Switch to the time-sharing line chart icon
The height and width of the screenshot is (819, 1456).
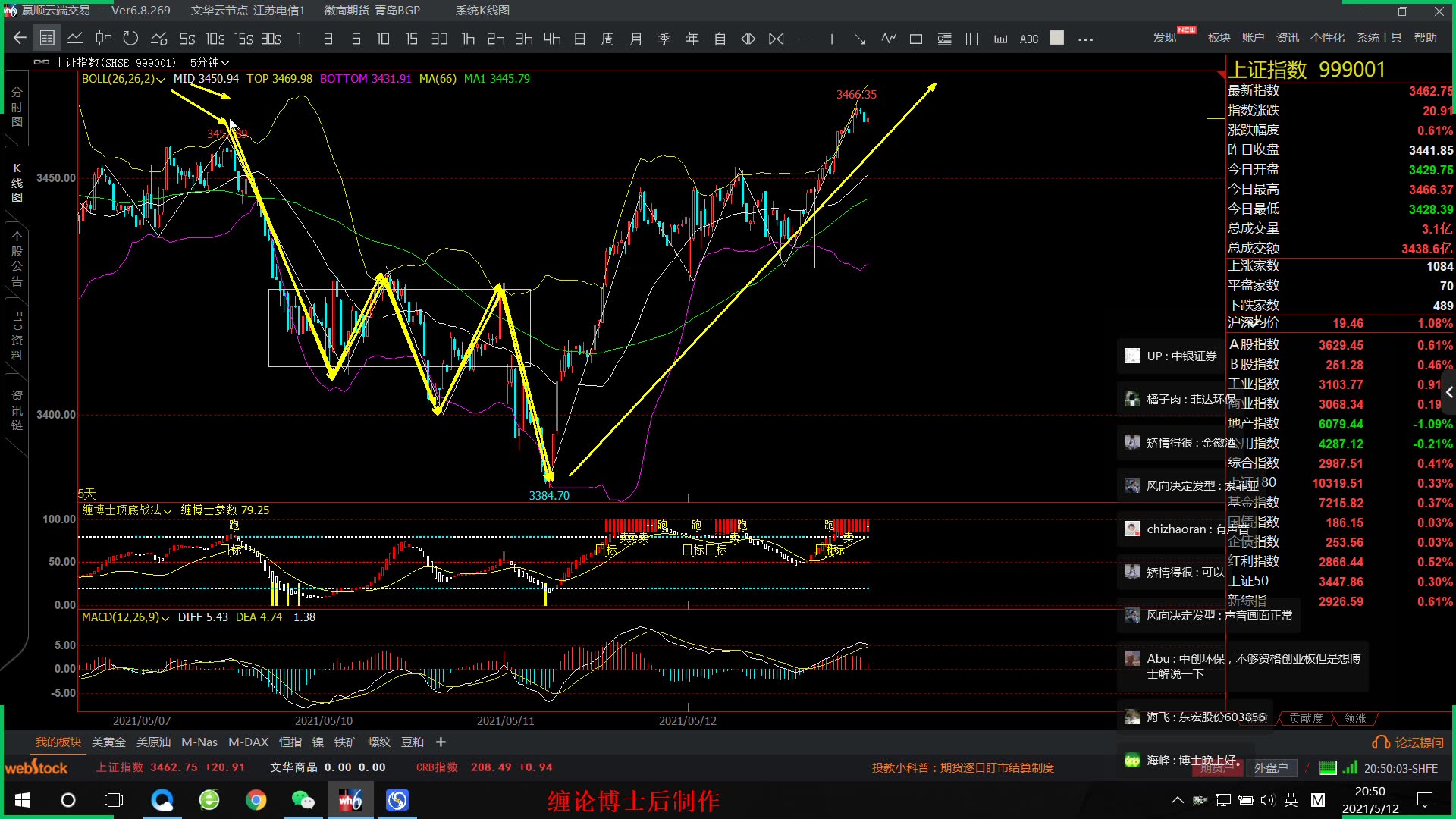75,38
